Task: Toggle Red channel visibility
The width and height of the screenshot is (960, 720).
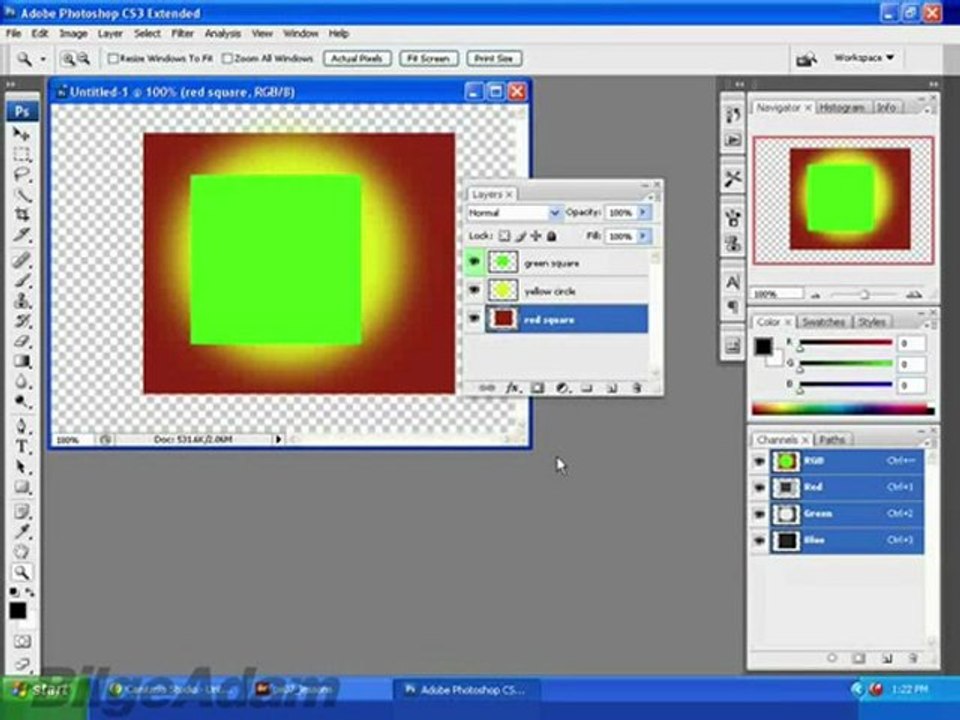Action: click(x=759, y=487)
